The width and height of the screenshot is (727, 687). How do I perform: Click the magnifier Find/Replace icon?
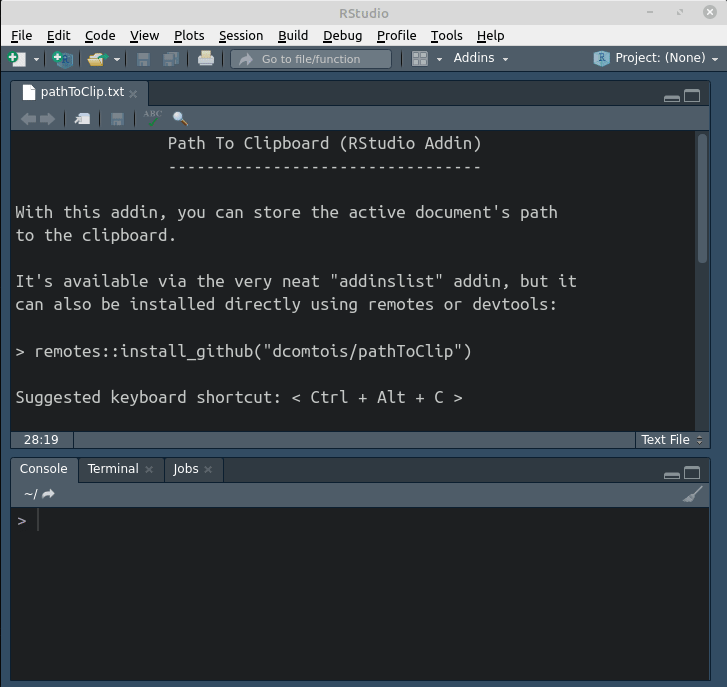click(x=180, y=119)
